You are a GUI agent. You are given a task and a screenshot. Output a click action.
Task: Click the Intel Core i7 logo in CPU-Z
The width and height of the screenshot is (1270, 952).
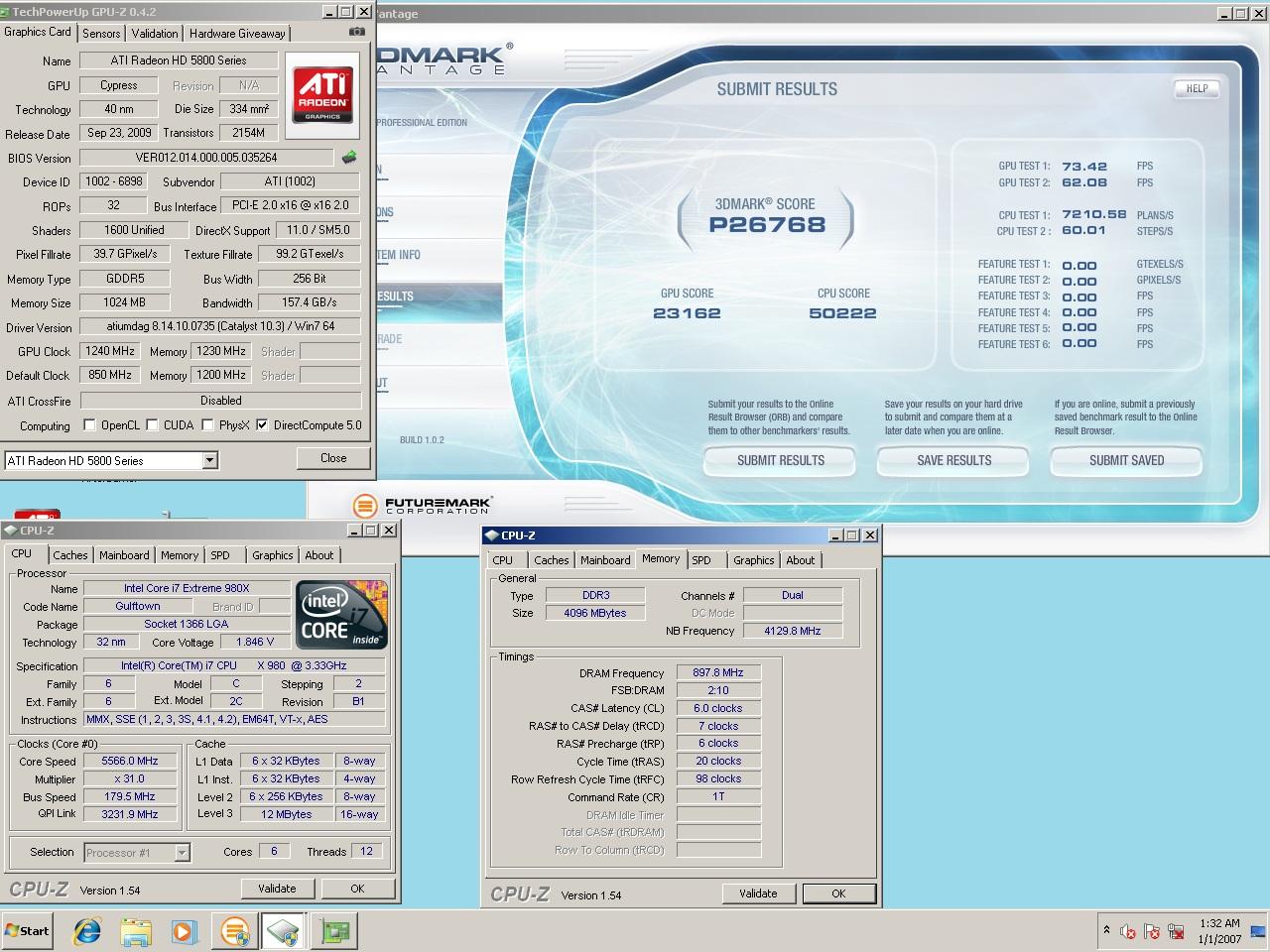(x=342, y=614)
